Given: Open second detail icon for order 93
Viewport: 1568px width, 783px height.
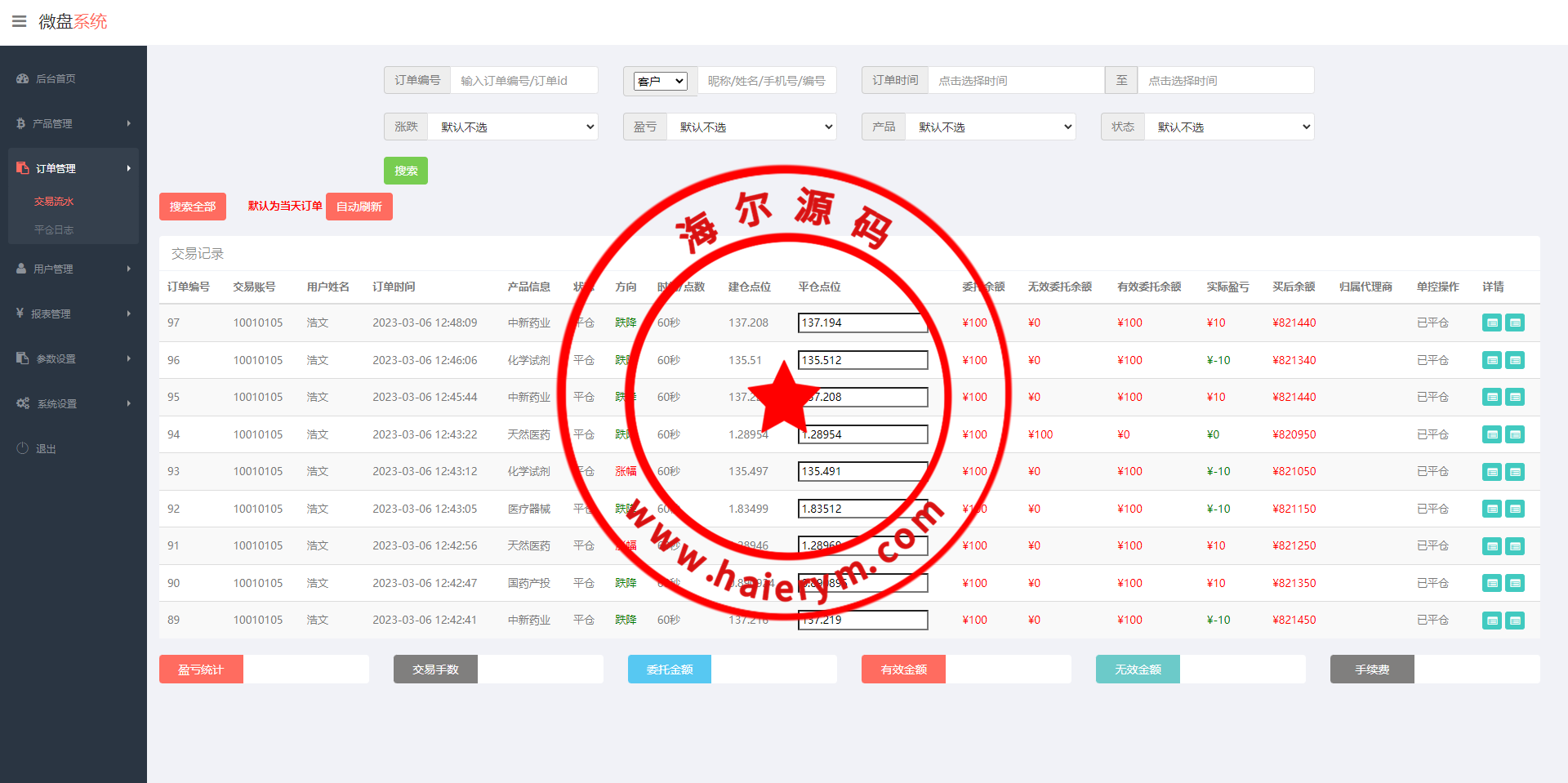Looking at the screenshot, I should point(1515,472).
